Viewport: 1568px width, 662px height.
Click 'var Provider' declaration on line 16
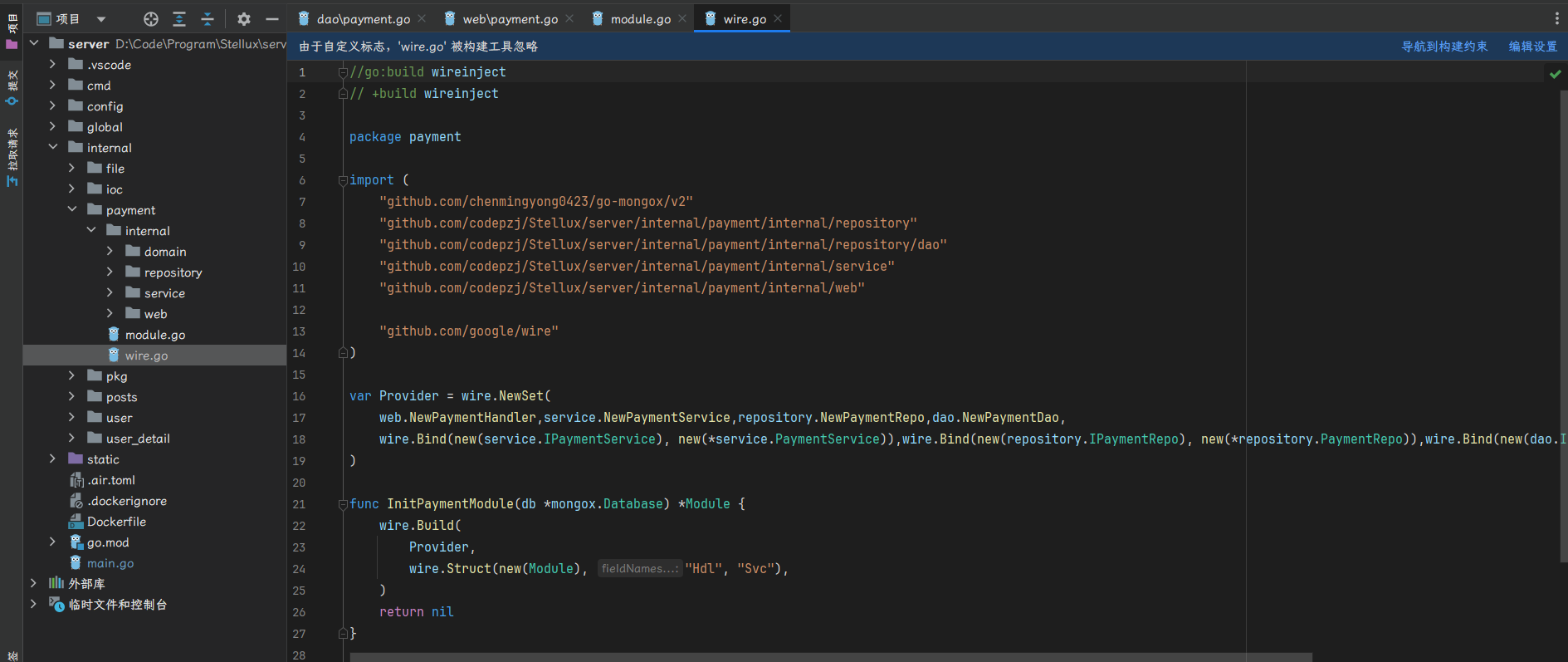point(394,396)
